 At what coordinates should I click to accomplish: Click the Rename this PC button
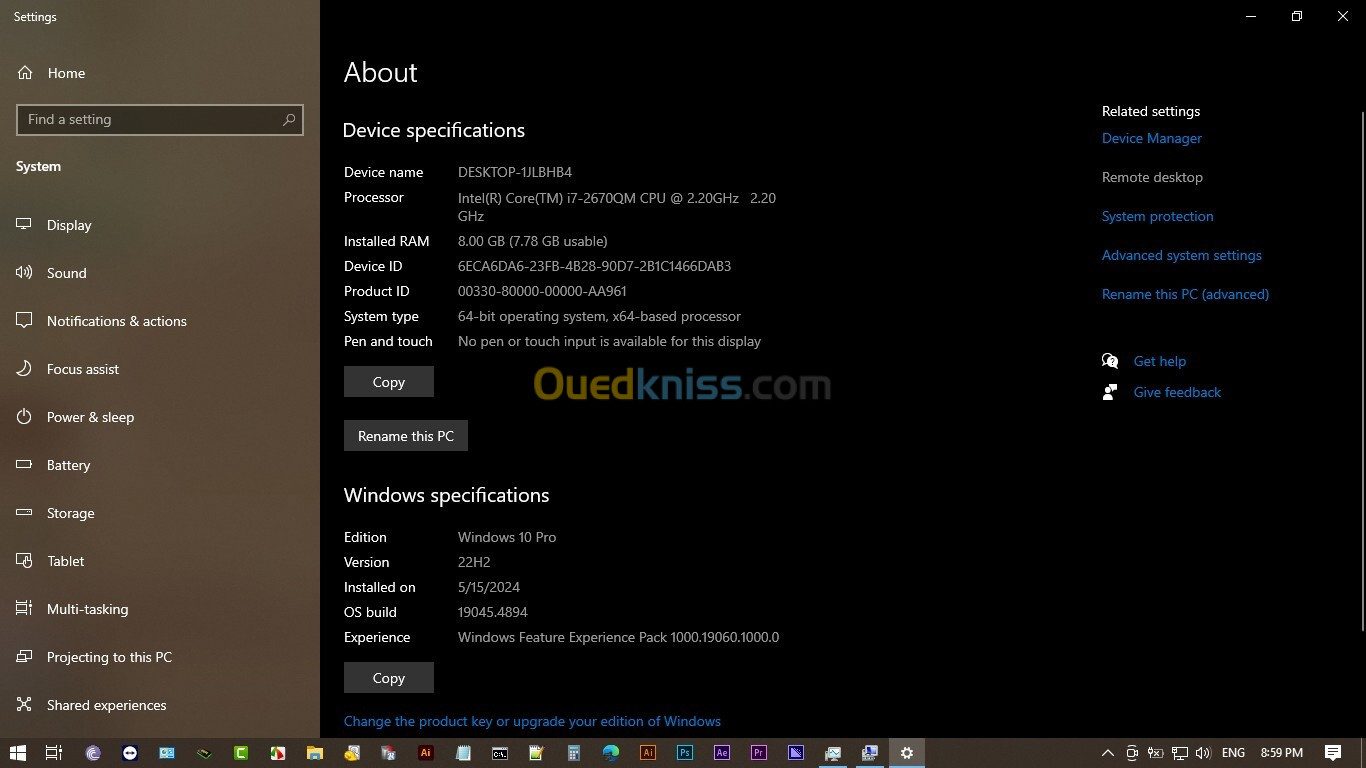406,436
